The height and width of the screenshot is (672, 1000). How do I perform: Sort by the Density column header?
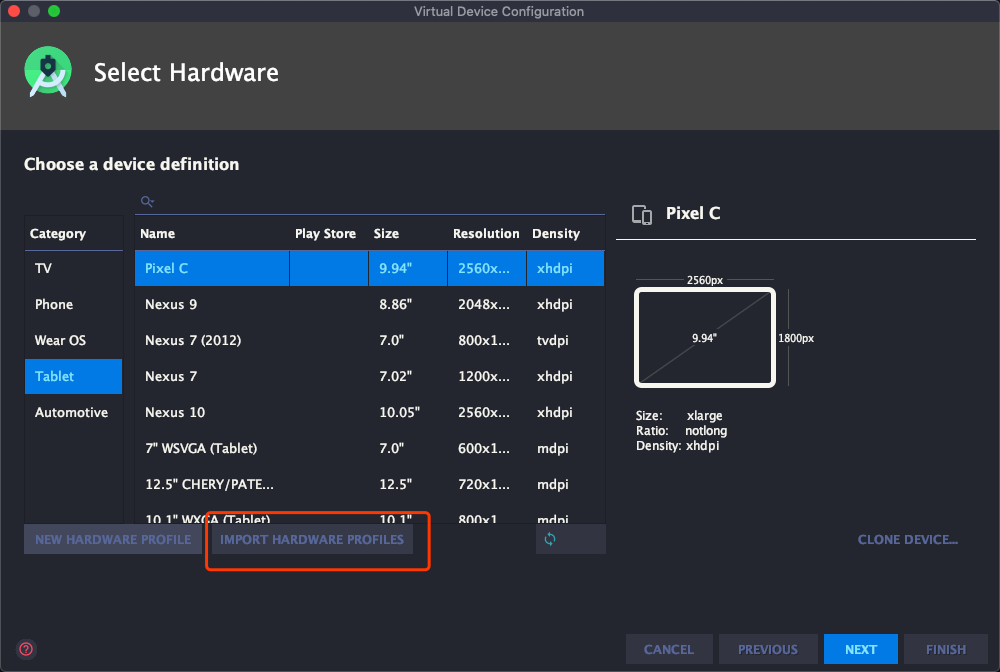pos(566,233)
